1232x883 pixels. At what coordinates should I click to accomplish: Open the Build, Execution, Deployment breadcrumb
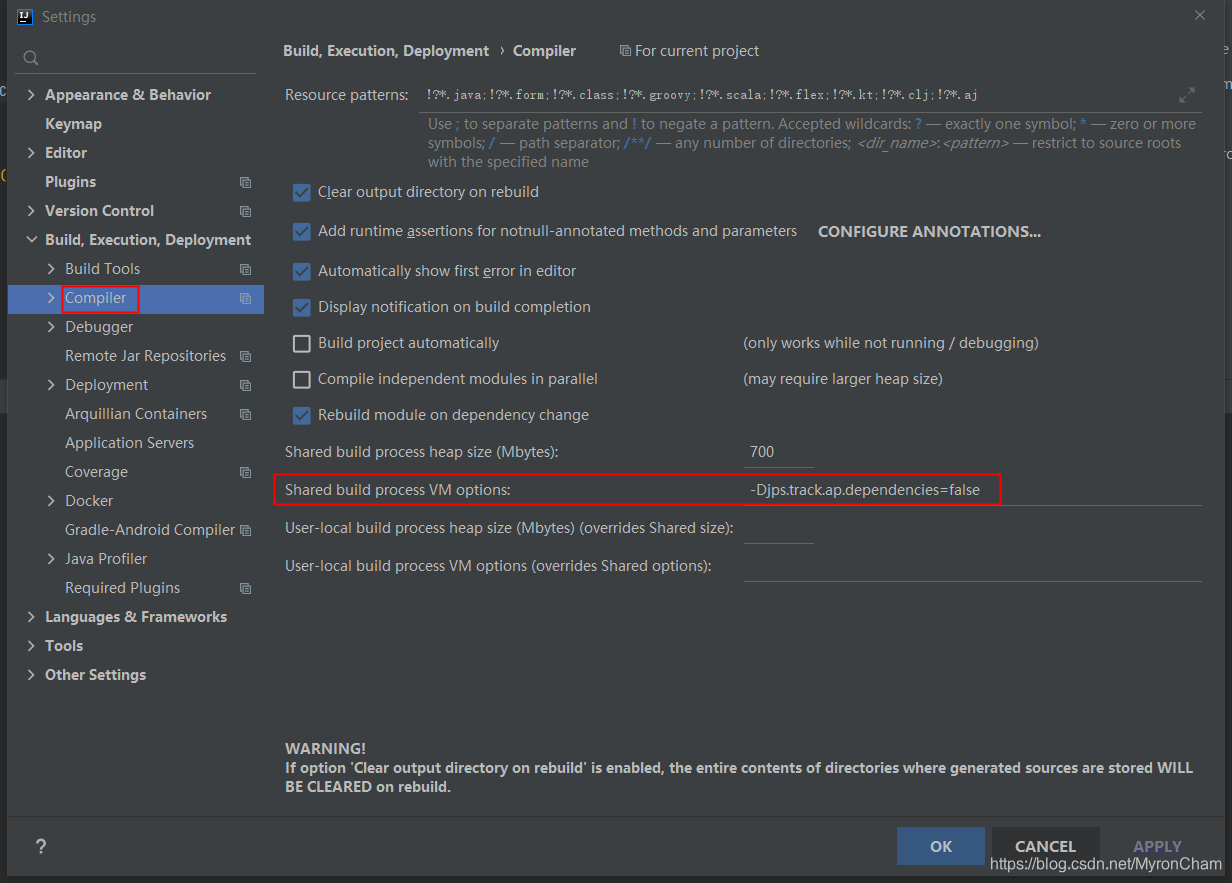[384, 50]
